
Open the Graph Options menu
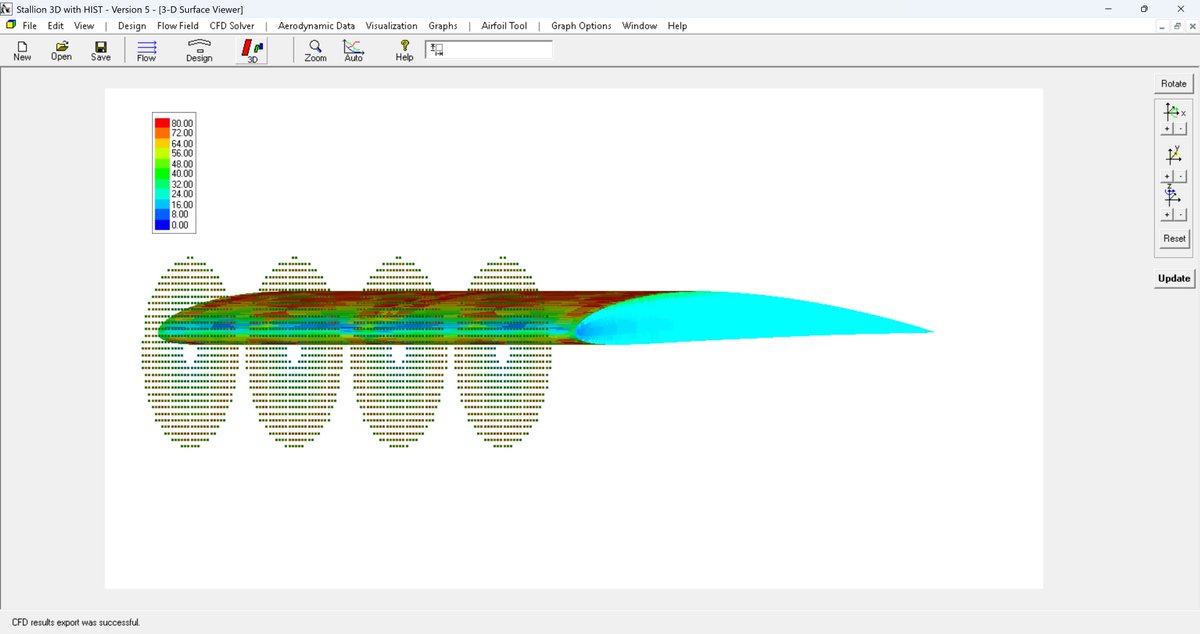pos(581,26)
